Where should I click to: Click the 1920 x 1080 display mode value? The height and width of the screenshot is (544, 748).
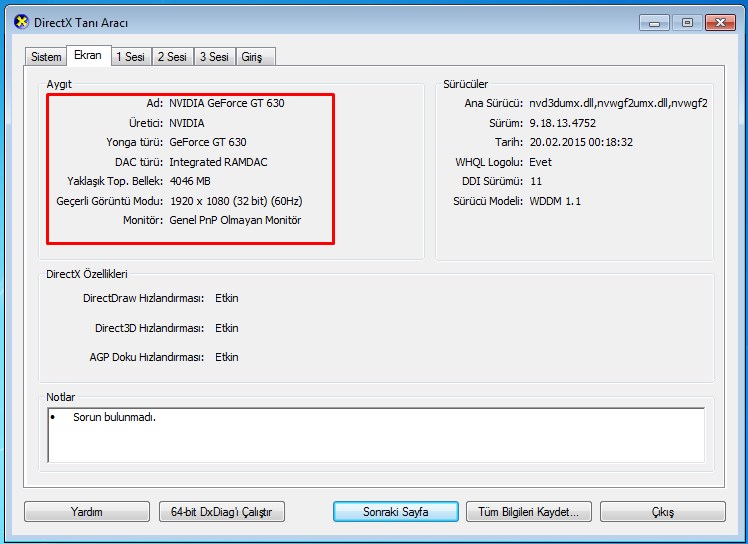tap(235, 201)
